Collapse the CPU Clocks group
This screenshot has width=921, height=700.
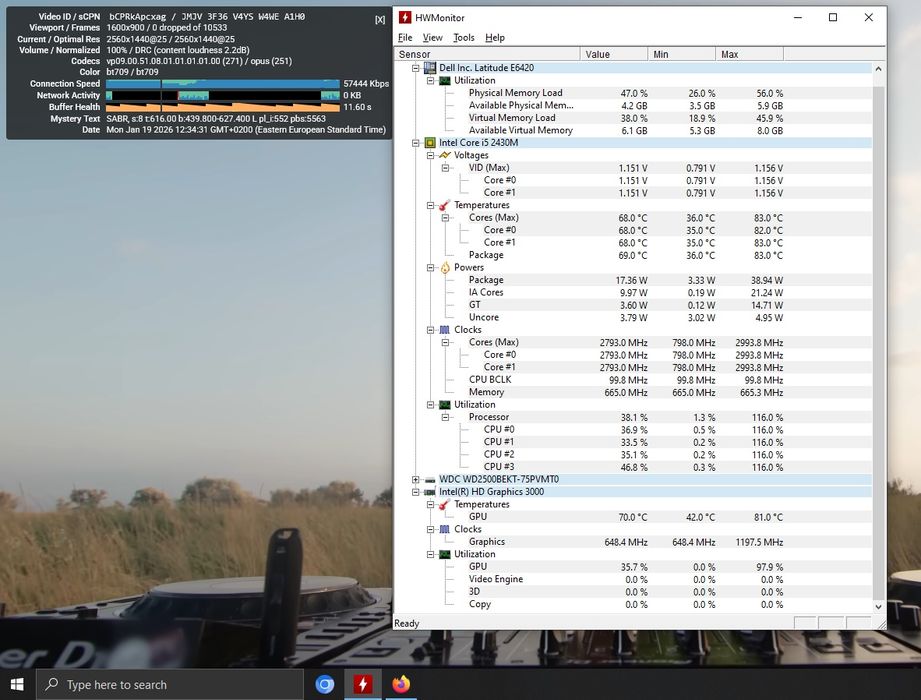[430, 330]
